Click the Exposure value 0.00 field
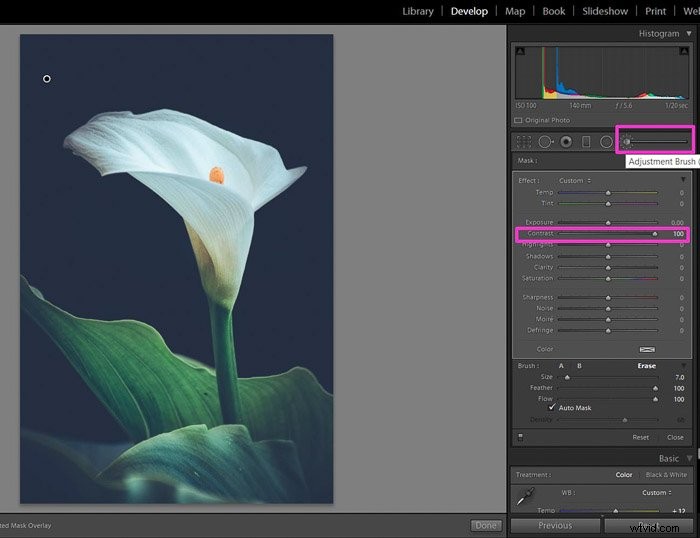700x538 pixels. pyautogui.click(x=677, y=222)
